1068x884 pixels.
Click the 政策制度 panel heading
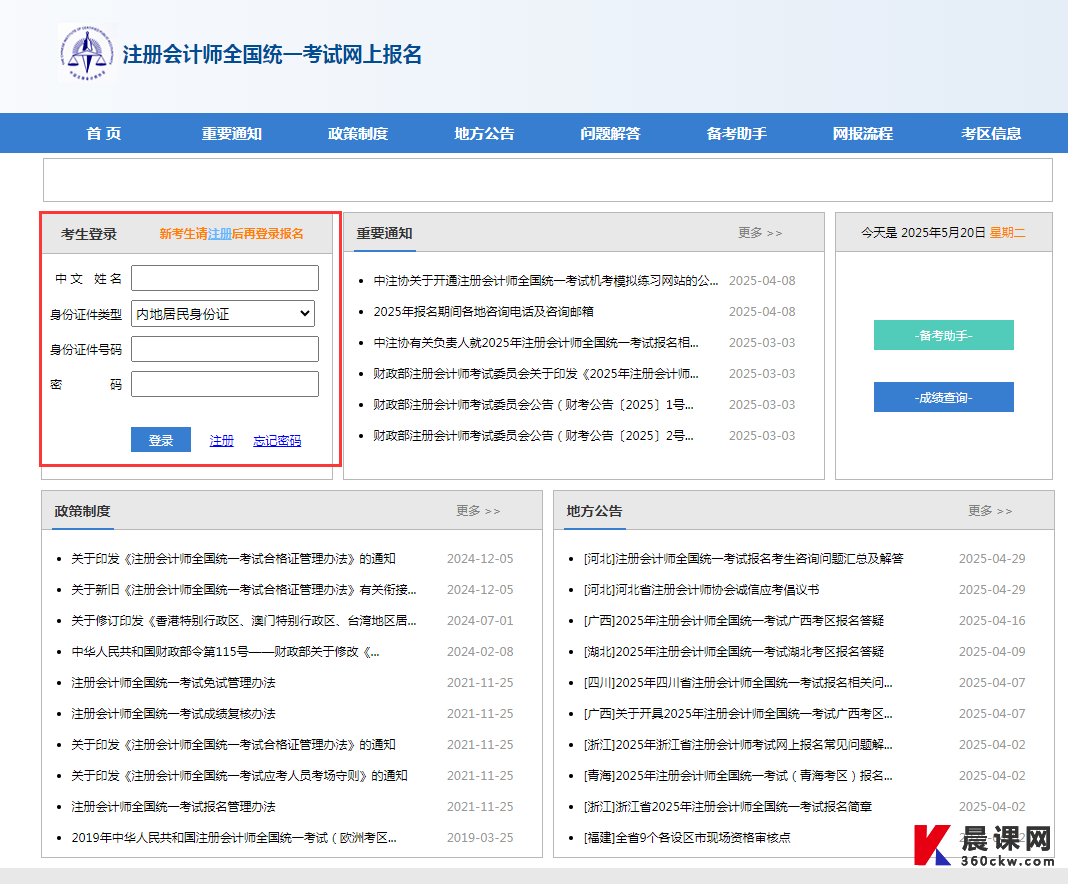[x=82, y=511]
